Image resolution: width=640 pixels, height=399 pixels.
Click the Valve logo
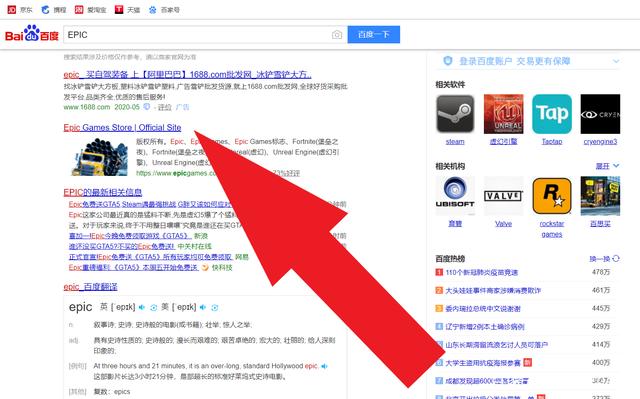pyautogui.click(x=503, y=196)
